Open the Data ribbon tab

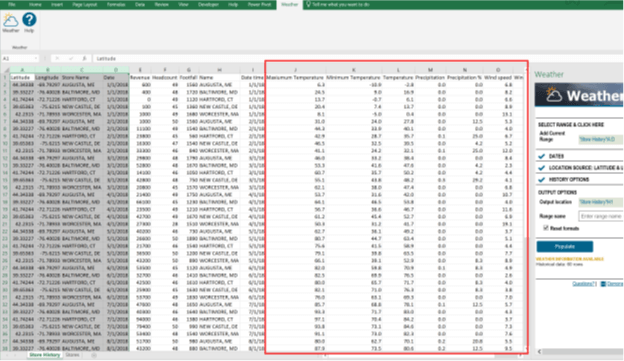point(140,4)
